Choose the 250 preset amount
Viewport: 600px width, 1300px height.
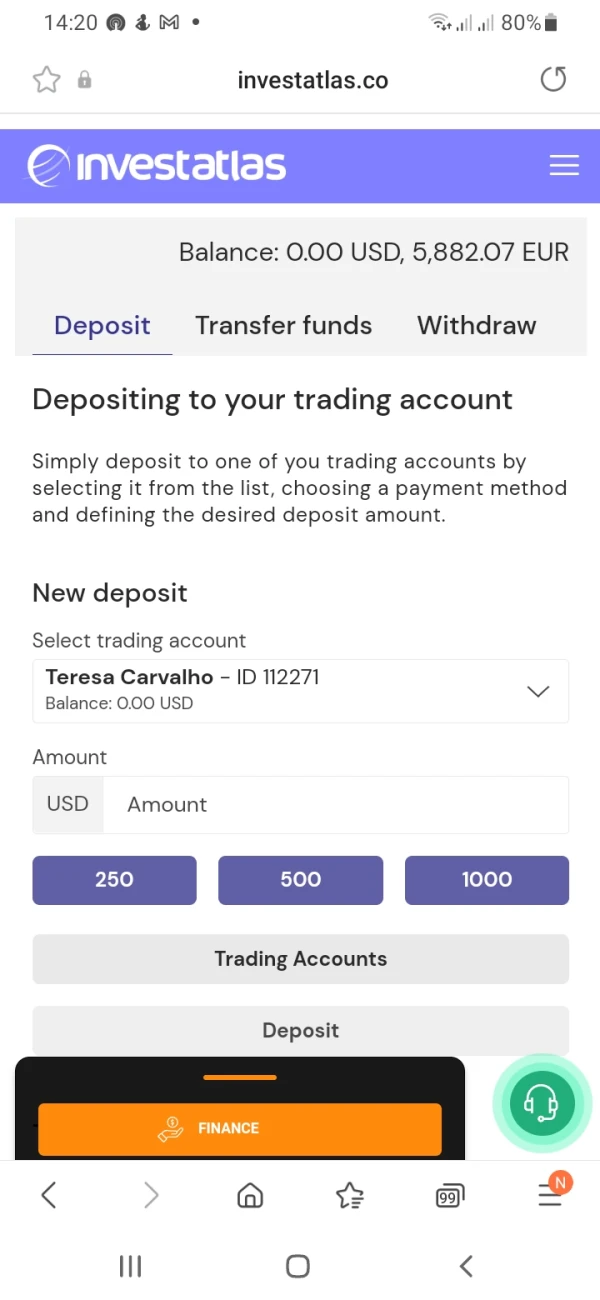[x=114, y=880]
